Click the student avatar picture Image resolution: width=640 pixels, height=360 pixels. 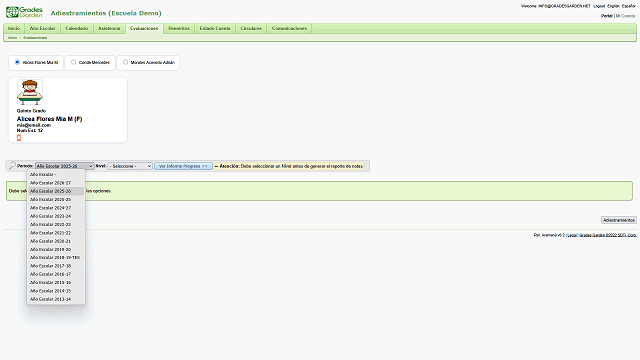click(30, 92)
